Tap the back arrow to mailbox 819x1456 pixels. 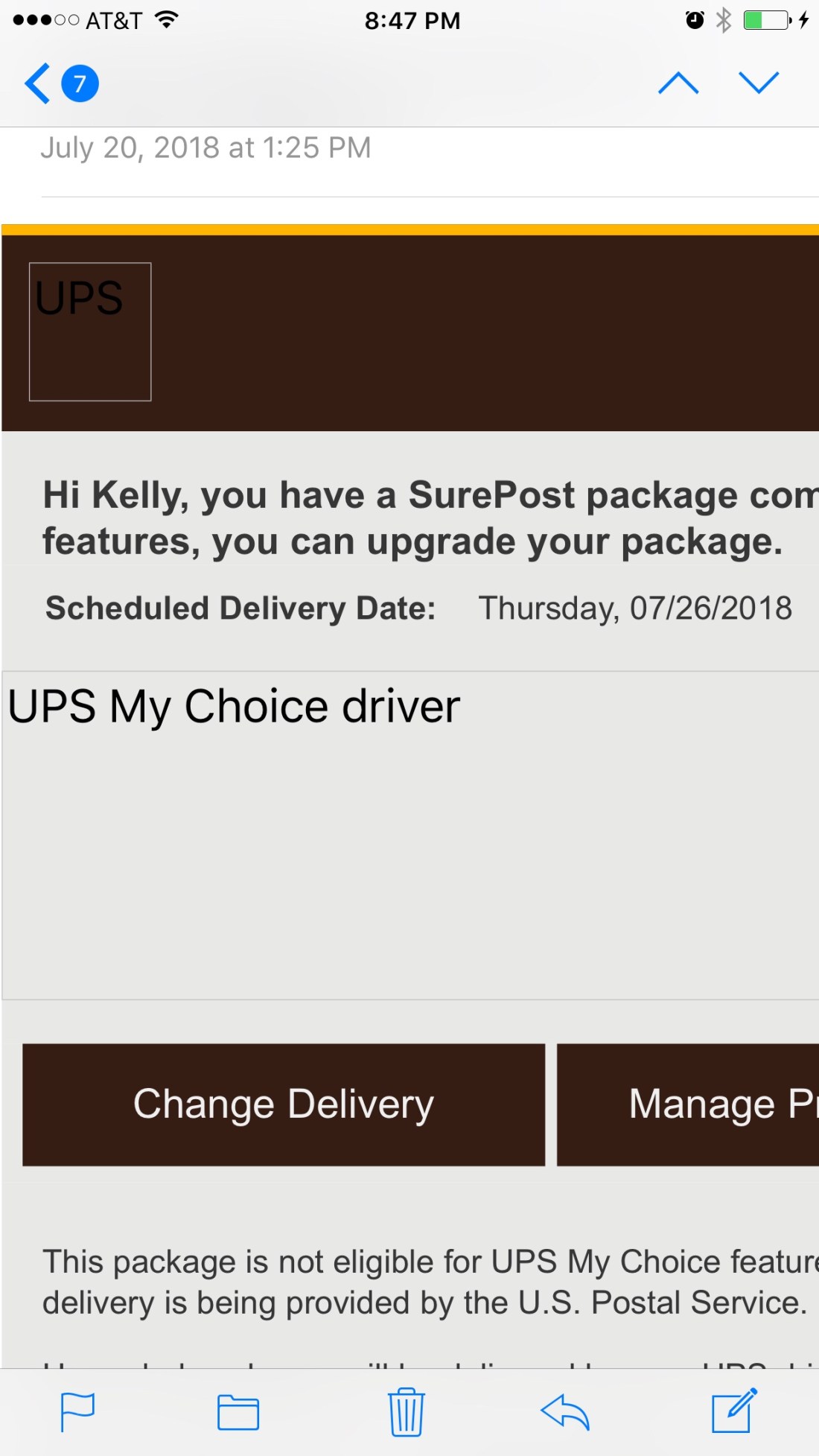pos(37,83)
